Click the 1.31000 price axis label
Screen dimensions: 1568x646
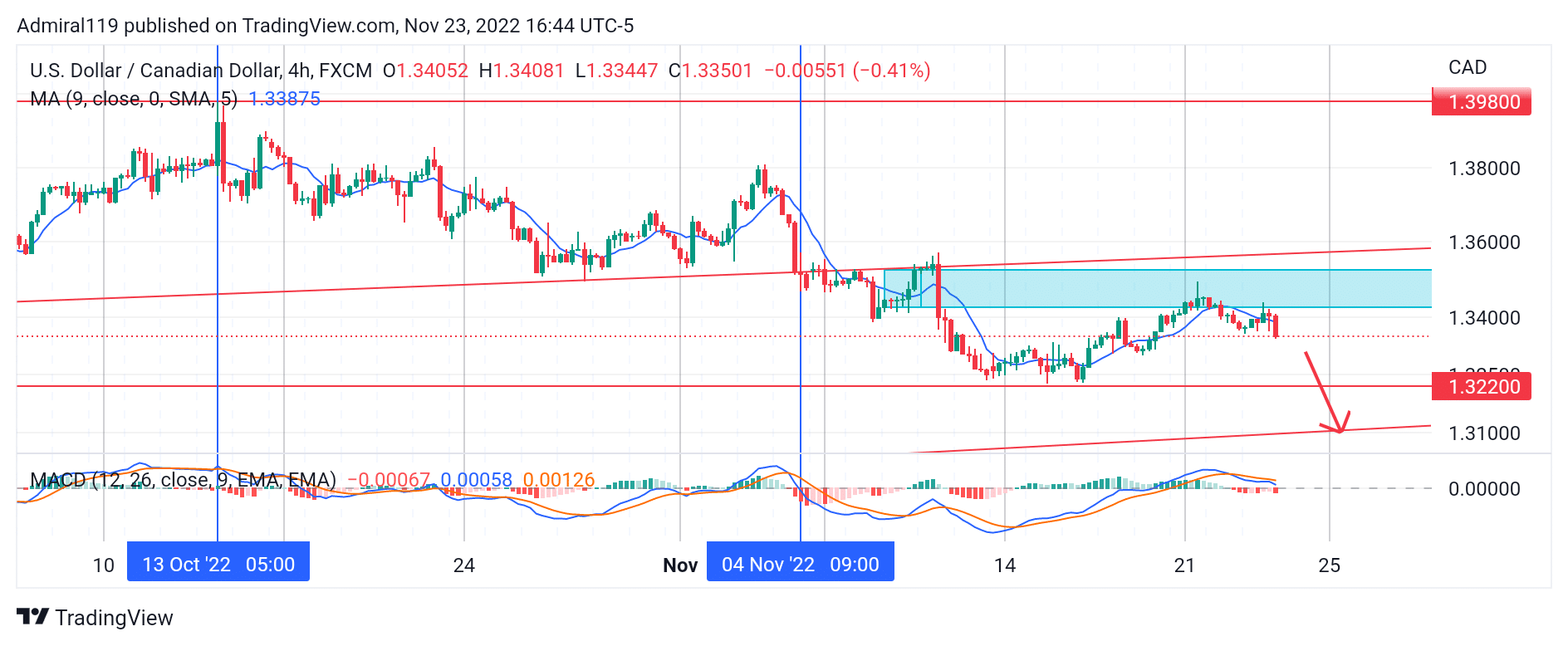pyautogui.click(x=1484, y=433)
